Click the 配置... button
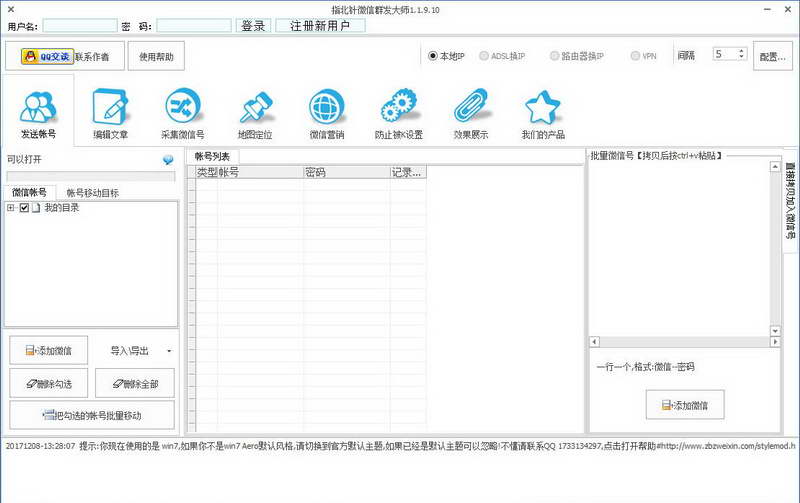The height and width of the screenshot is (503, 800). (x=772, y=56)
